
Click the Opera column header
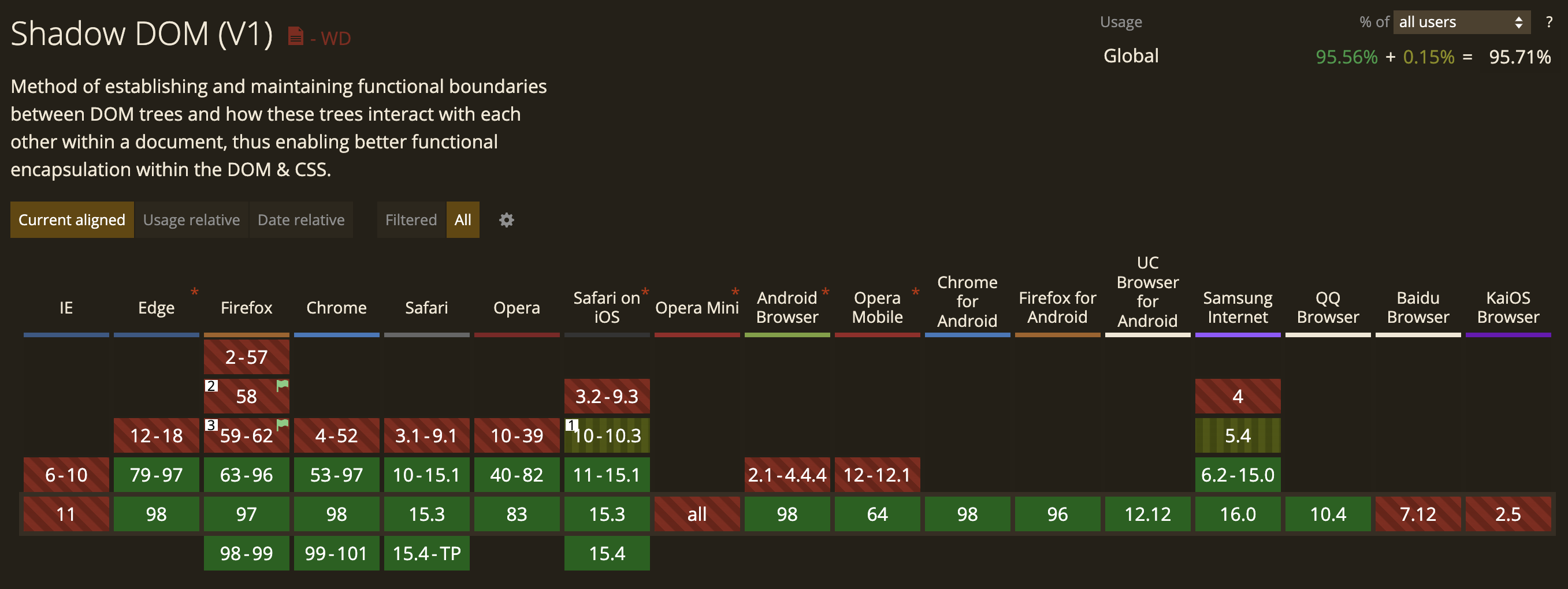517,308
